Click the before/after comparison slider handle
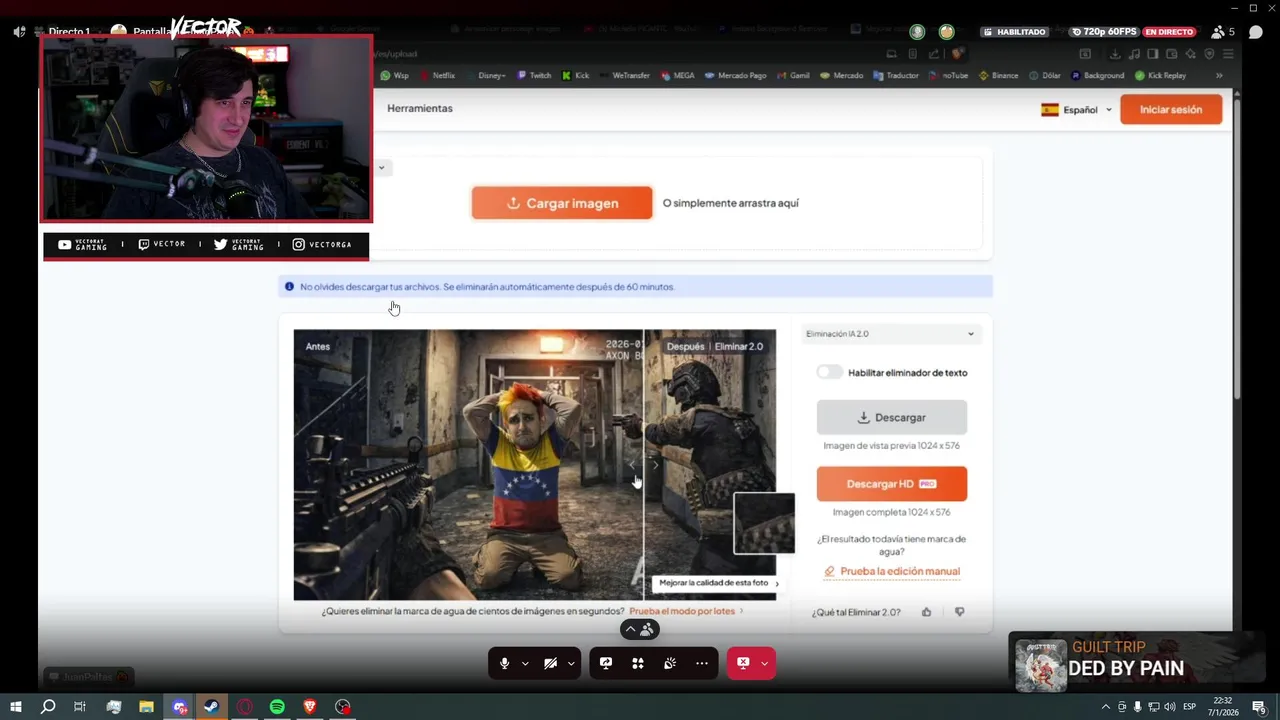Viewport: 1280px width, 720px height. pyautogui.click(x=643, y=465)
